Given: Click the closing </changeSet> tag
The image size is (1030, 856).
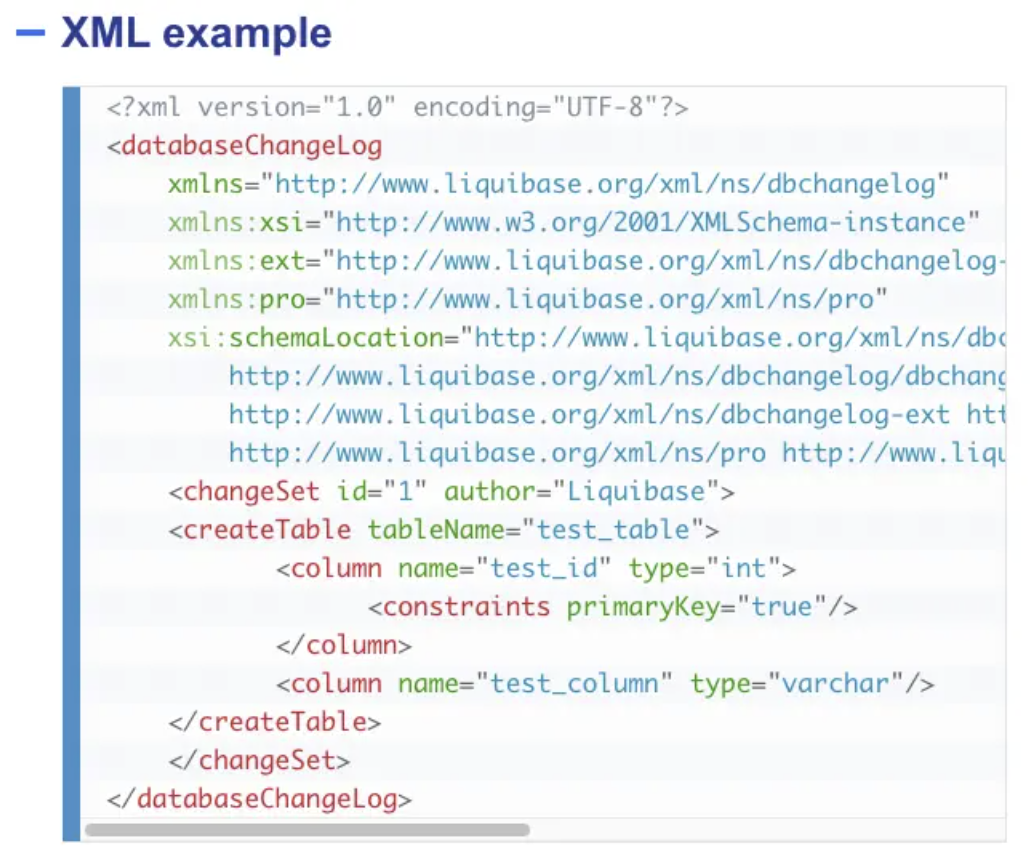Looking at the screenshot, I should click(259, 761).
